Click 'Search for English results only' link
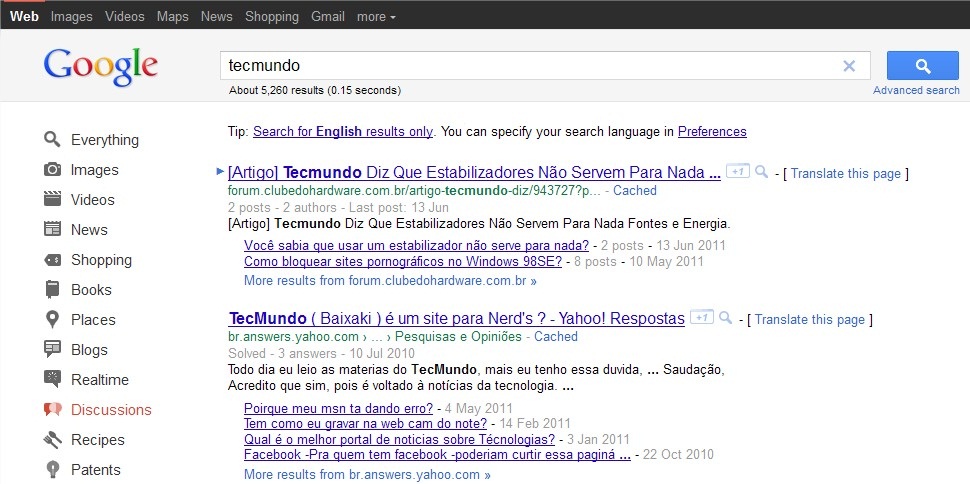This screenshot has height=484, width=970. (343, 132)
